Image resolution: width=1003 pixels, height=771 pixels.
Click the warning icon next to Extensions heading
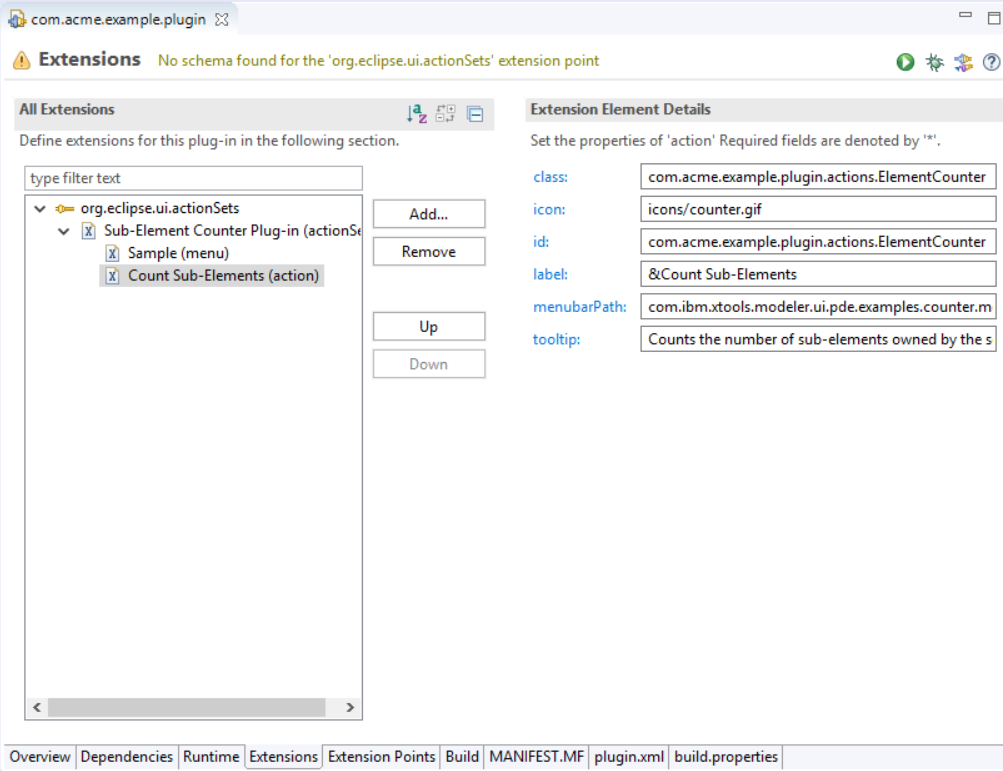coord(22,60)
